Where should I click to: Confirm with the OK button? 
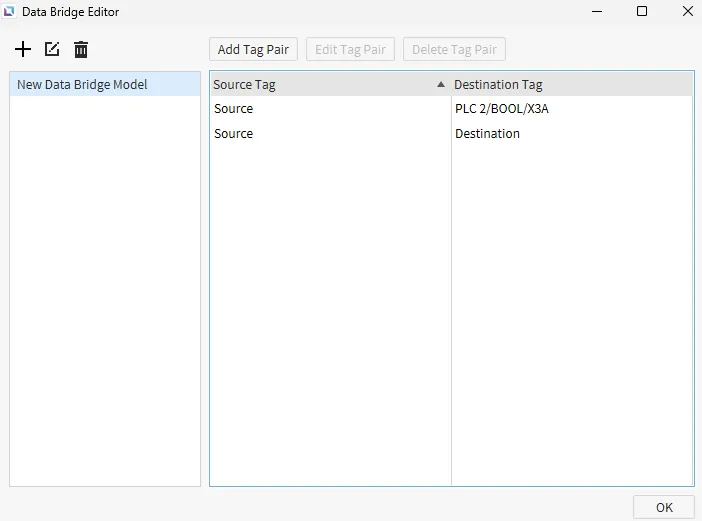[664, 507]
